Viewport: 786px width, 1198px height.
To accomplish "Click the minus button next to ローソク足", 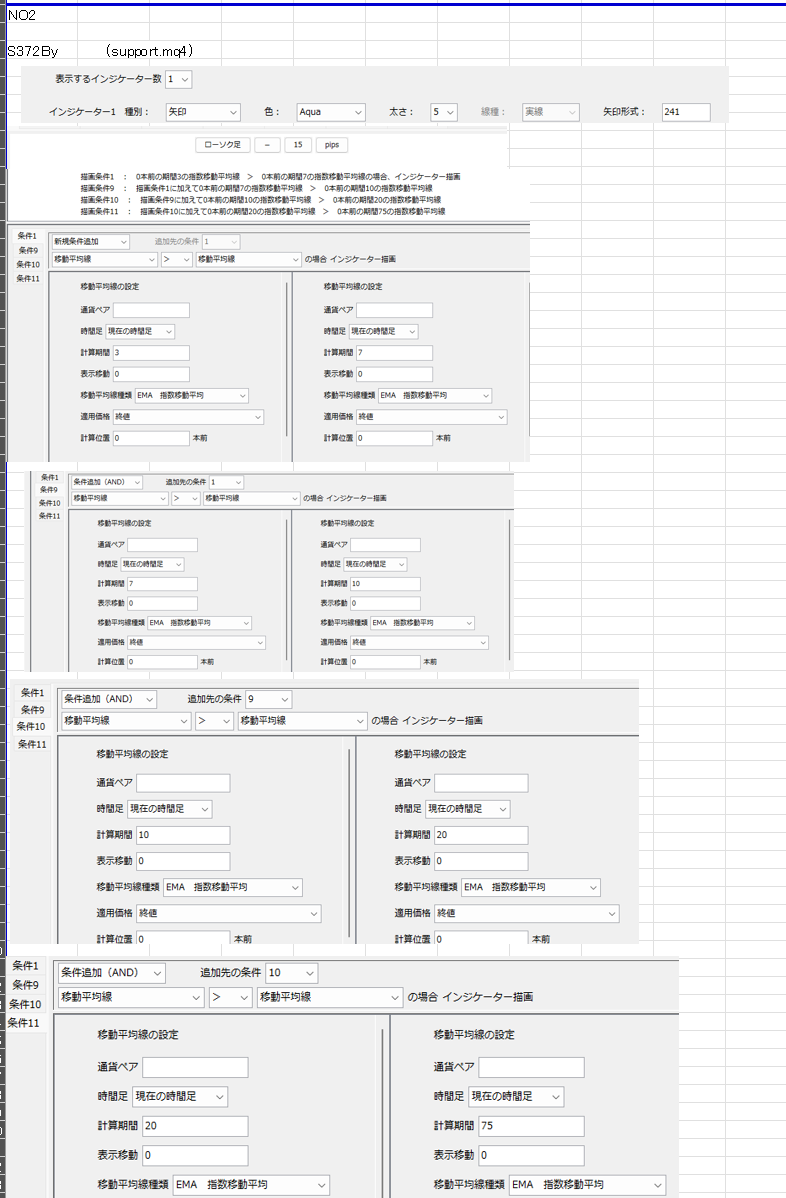I will (267, 145).
